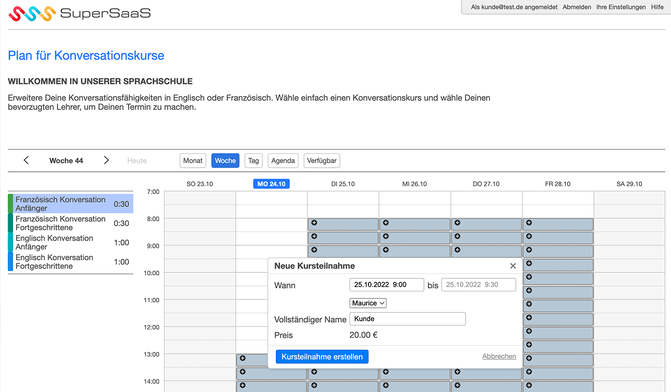This screenshot has height=392, width=671.
Task: Close the Neue Kursteilnahme dialog
Action: point(513,266)
